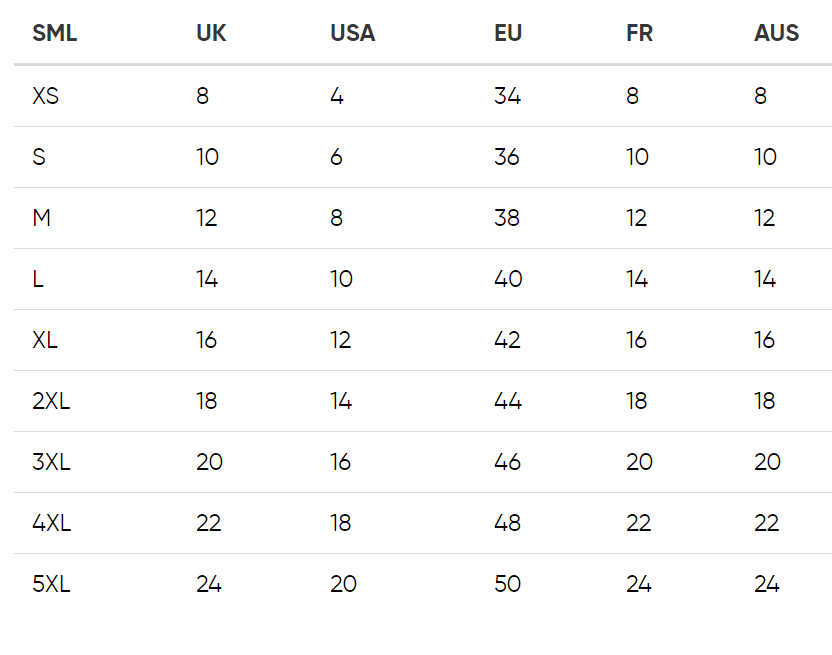Click EU size 46 cell
This screenshot has height=655, width=832.
508,462
